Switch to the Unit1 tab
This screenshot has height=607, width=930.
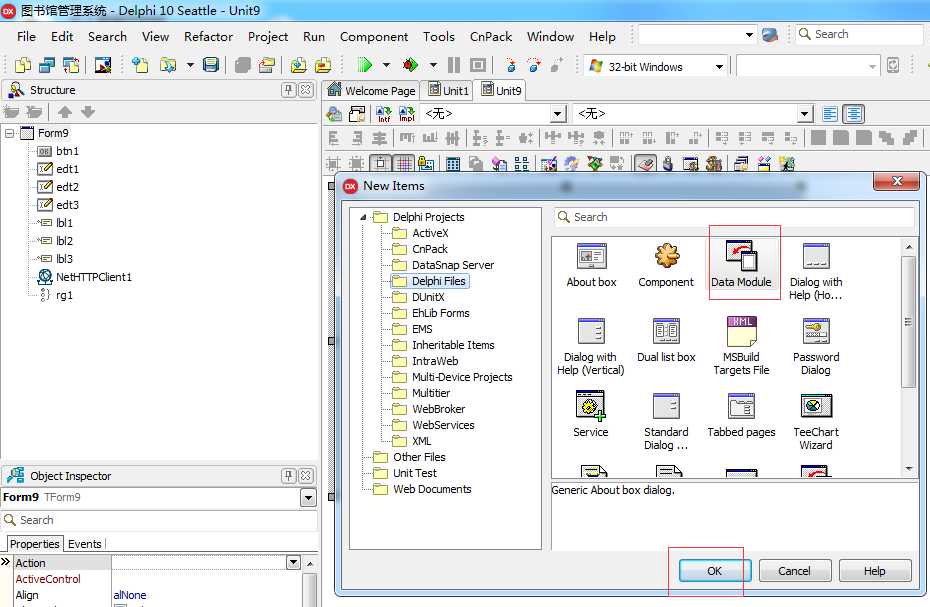pyautogui.click(x=448, y=90)
